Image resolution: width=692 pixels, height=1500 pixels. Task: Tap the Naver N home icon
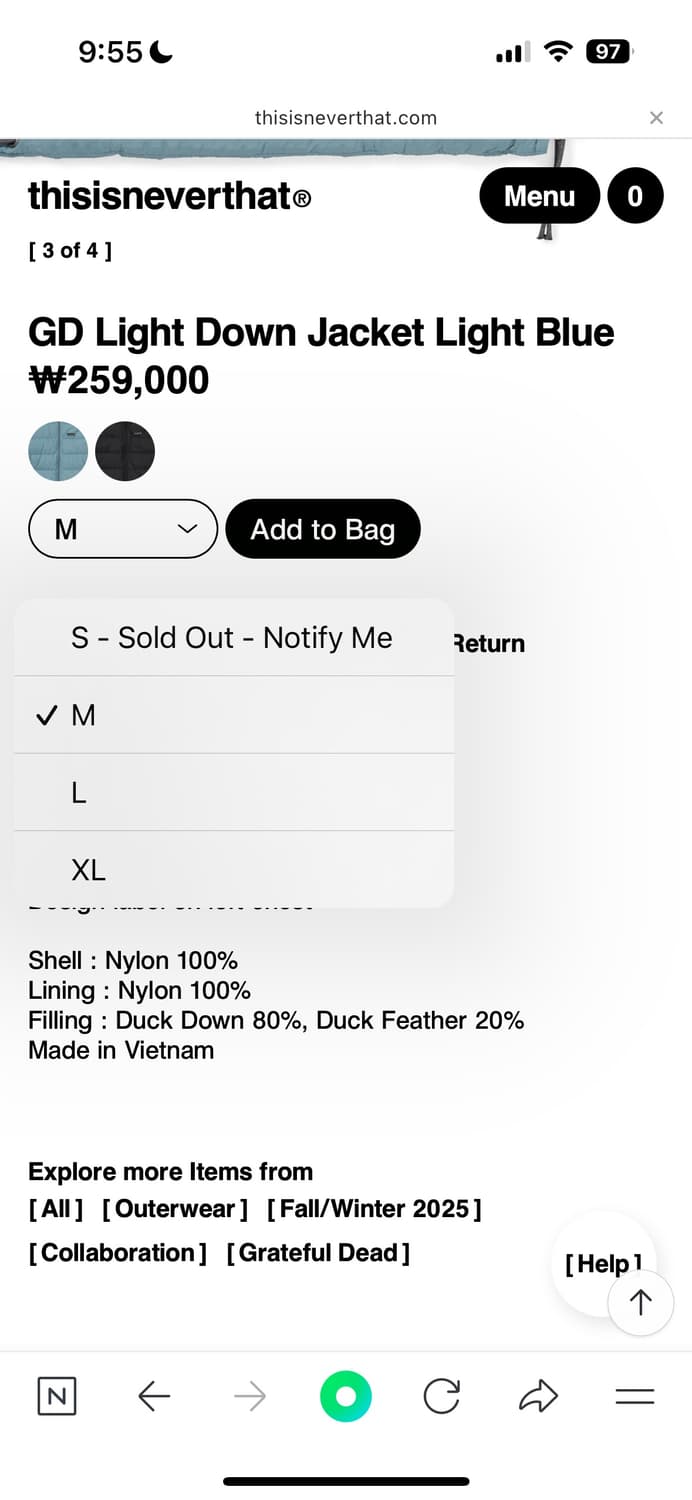pyautogui.click(x=57, y=1396)
